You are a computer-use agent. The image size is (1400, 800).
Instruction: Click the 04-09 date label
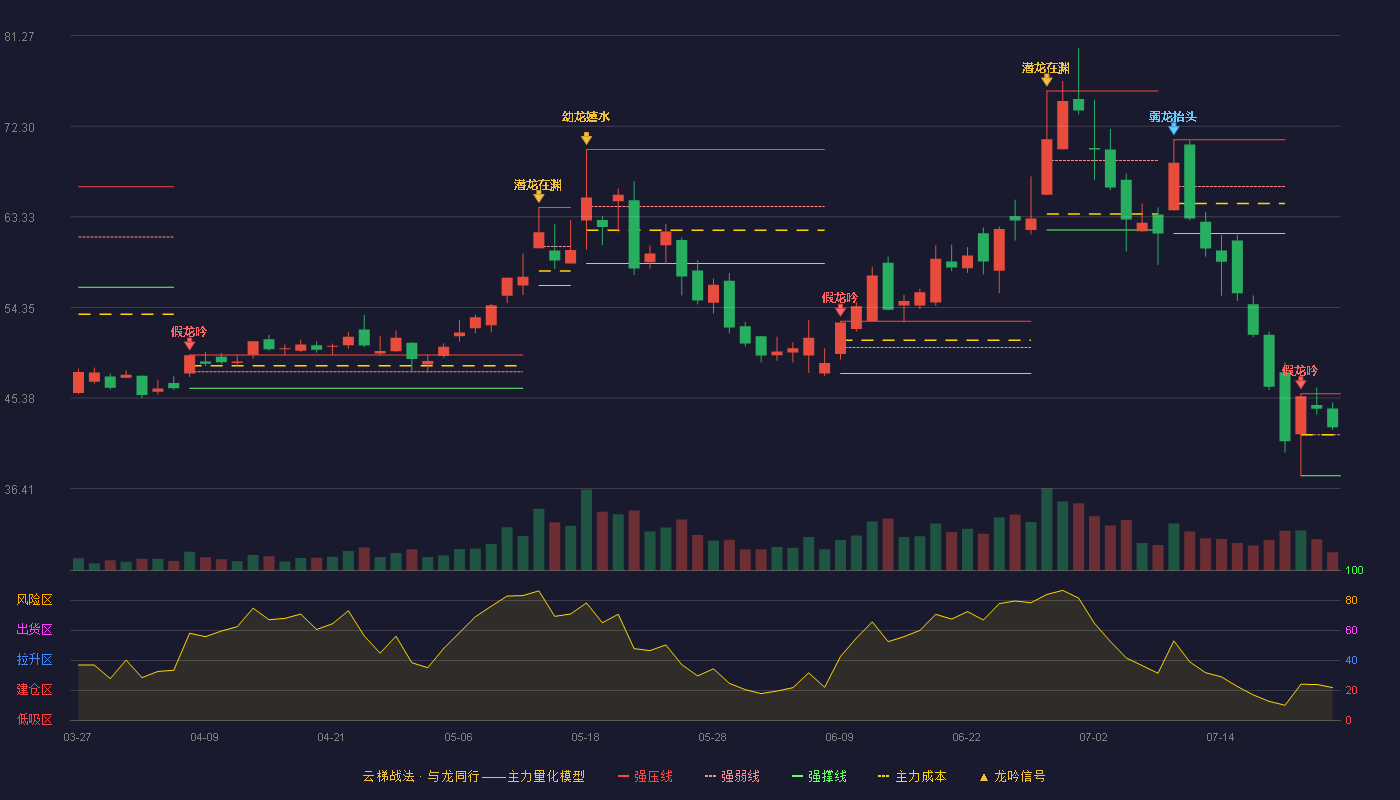(204, 737)
